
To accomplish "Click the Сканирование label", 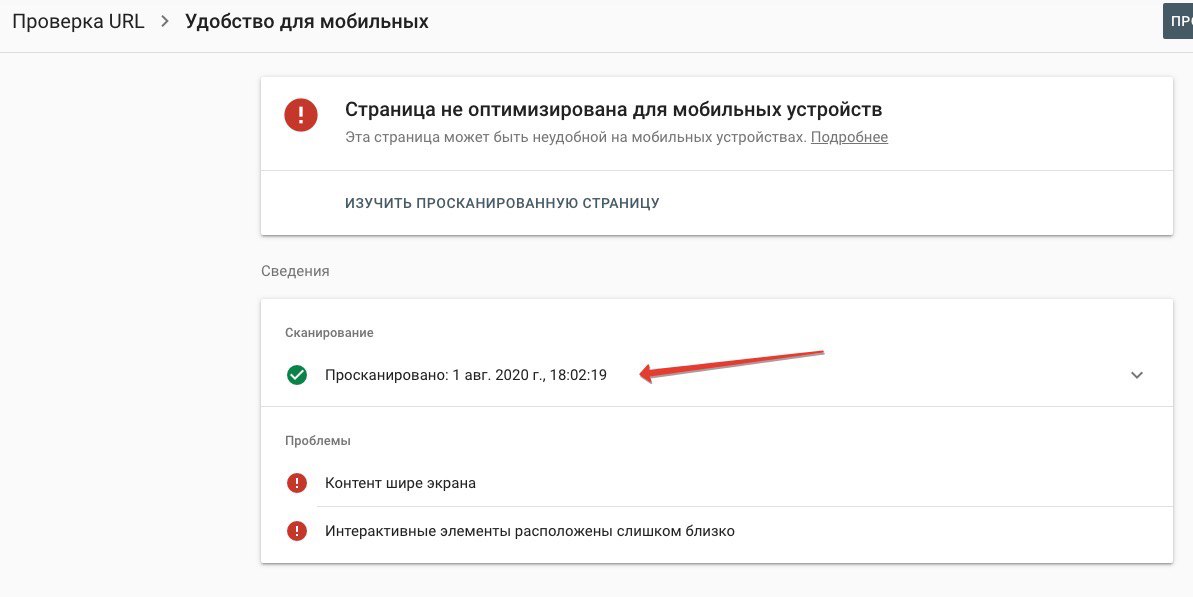I will pos(329,333).
